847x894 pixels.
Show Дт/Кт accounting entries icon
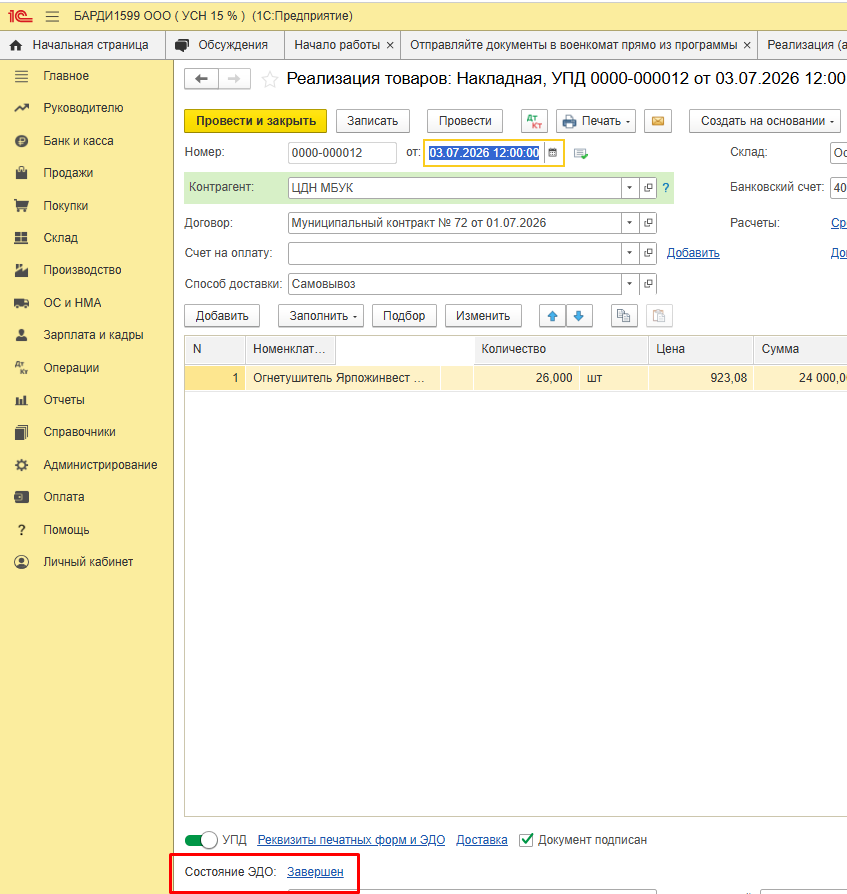tap(534, 121)
